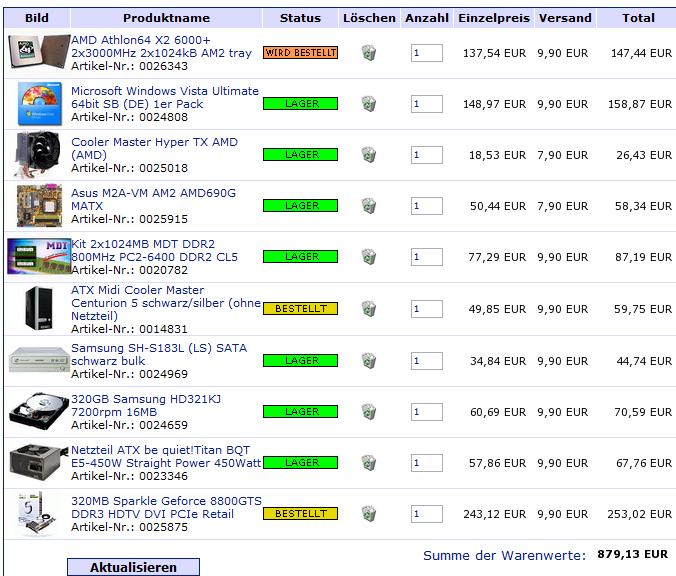This screenshot has width=676, height=576.
Task: Open the Asus M2A-VM AM2 AMD690G link
Action: [x=153, y=199]
